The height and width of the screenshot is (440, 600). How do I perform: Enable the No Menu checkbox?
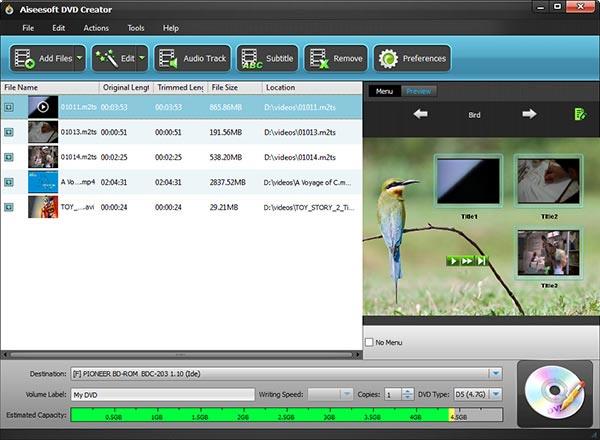(369, 342)
